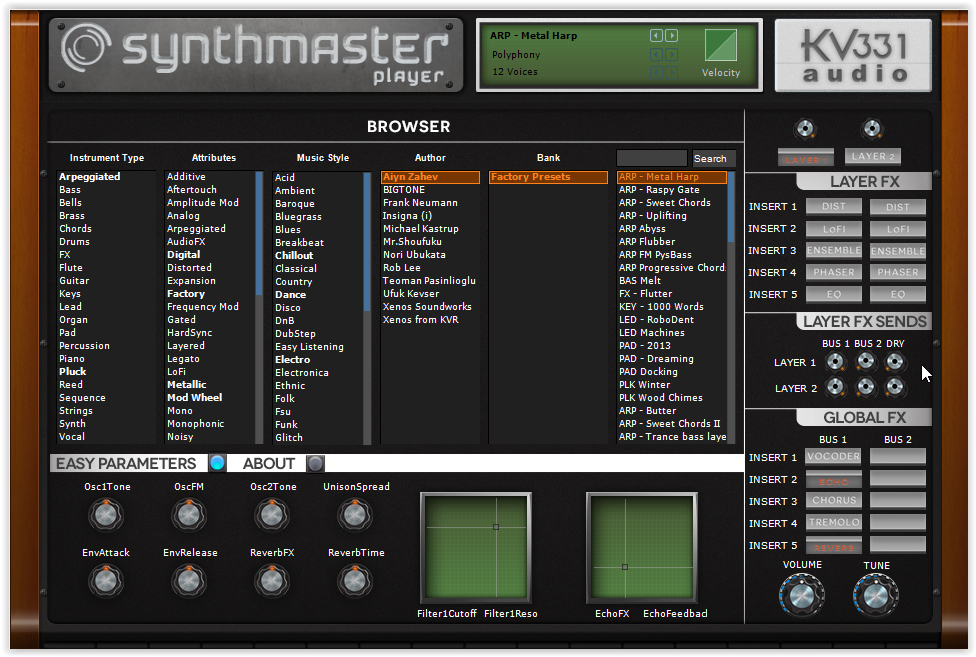Toggle the CHORUS global insert on Bus 1

pyautogui.click(x=833, y=501)
